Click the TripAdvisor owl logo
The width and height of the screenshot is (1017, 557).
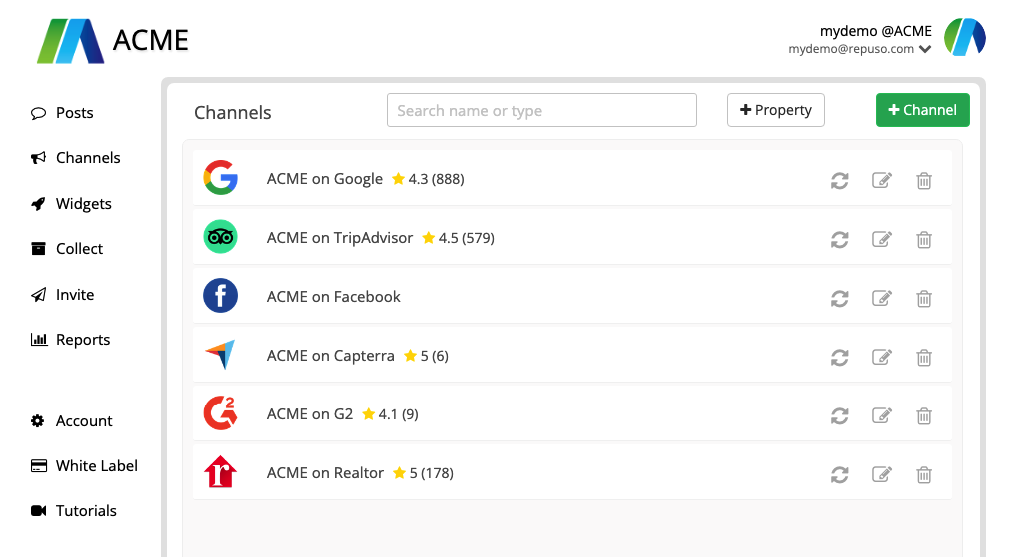(221, 237)
